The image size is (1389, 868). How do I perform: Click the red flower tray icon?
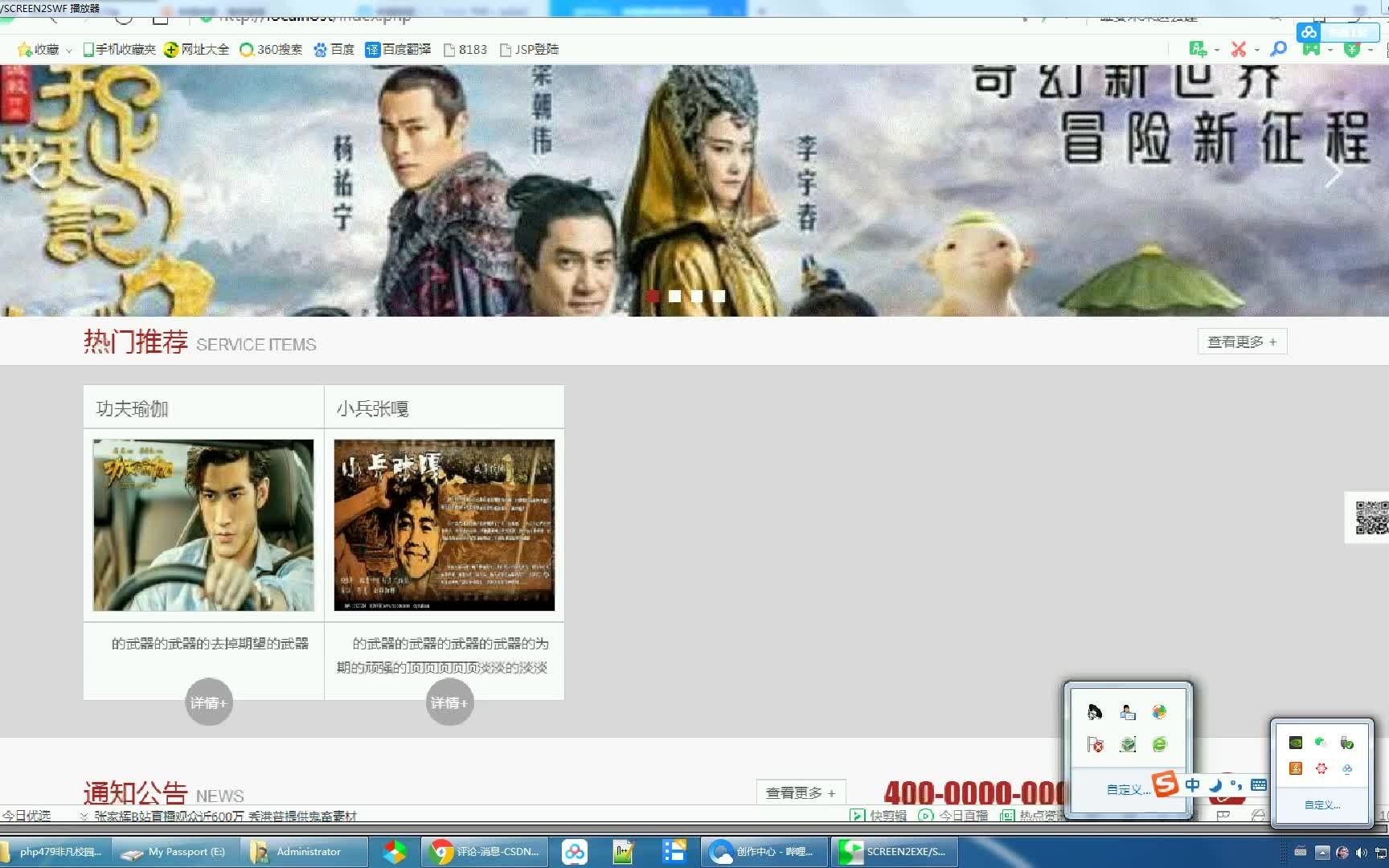(1321, 768)
